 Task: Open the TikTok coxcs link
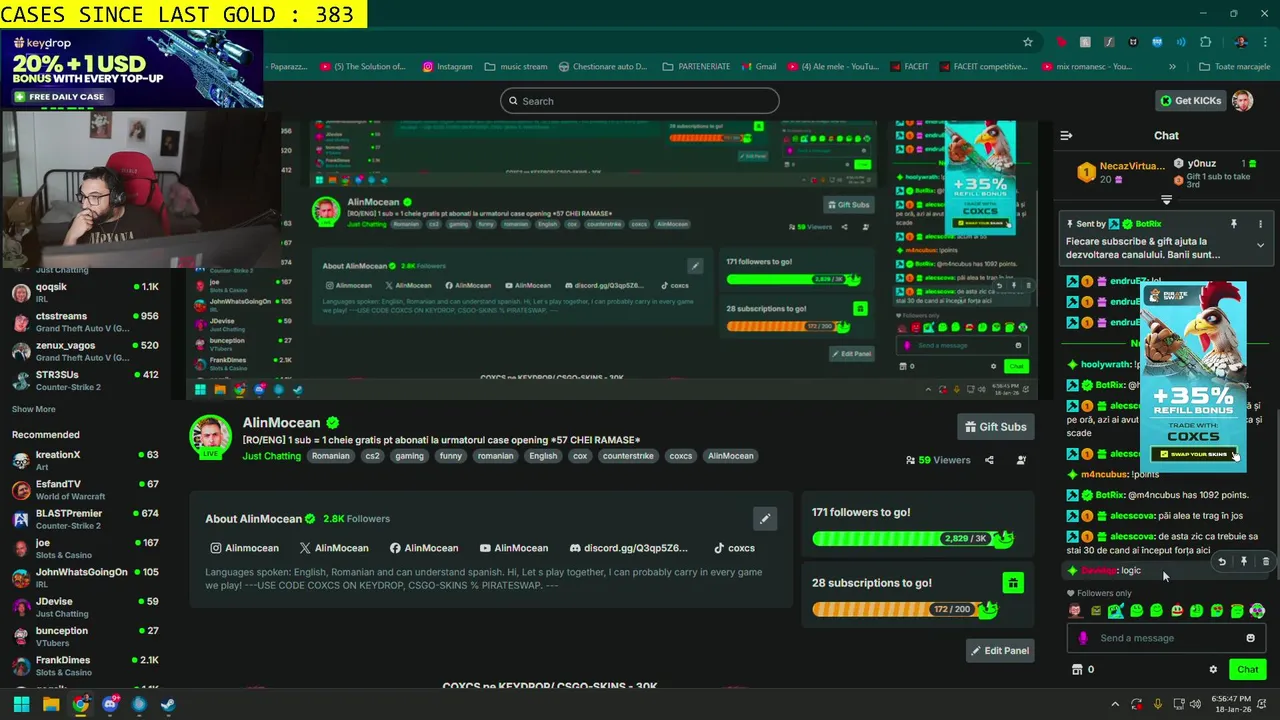tap(734, 548)
